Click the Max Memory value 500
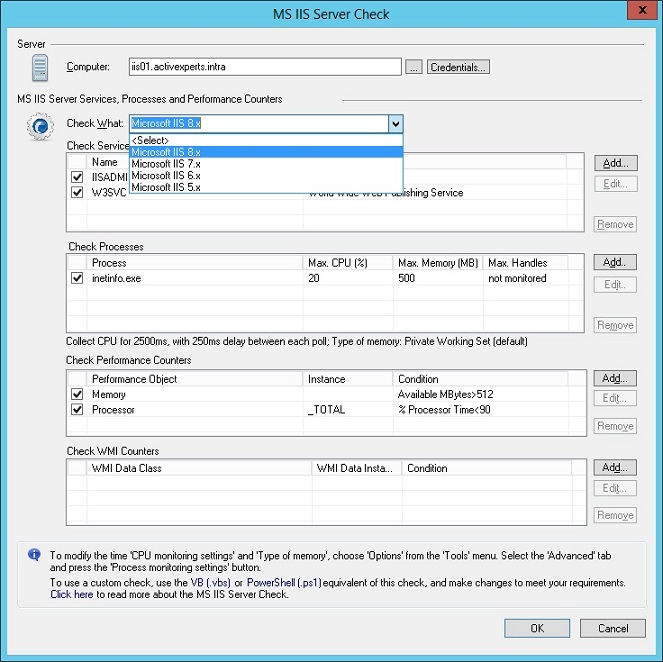 point(406,278)
